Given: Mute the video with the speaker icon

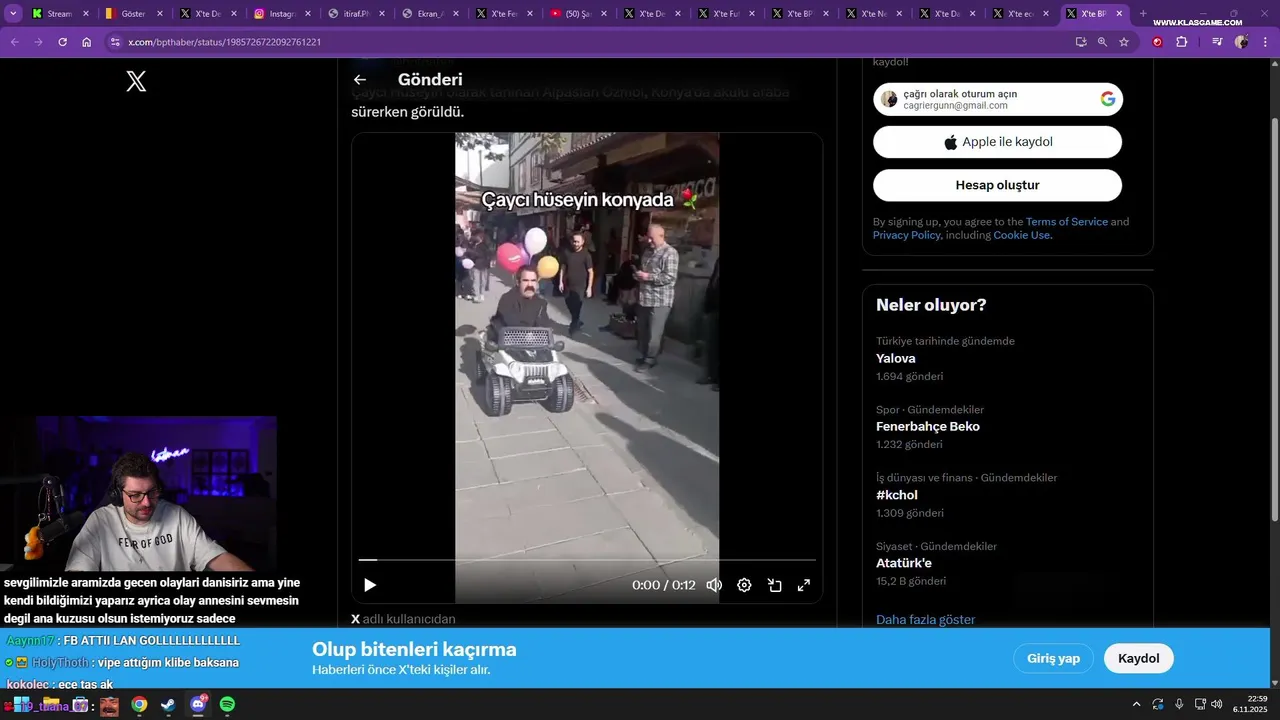Looking at the screenshot, I should click(x=714, y=585).
